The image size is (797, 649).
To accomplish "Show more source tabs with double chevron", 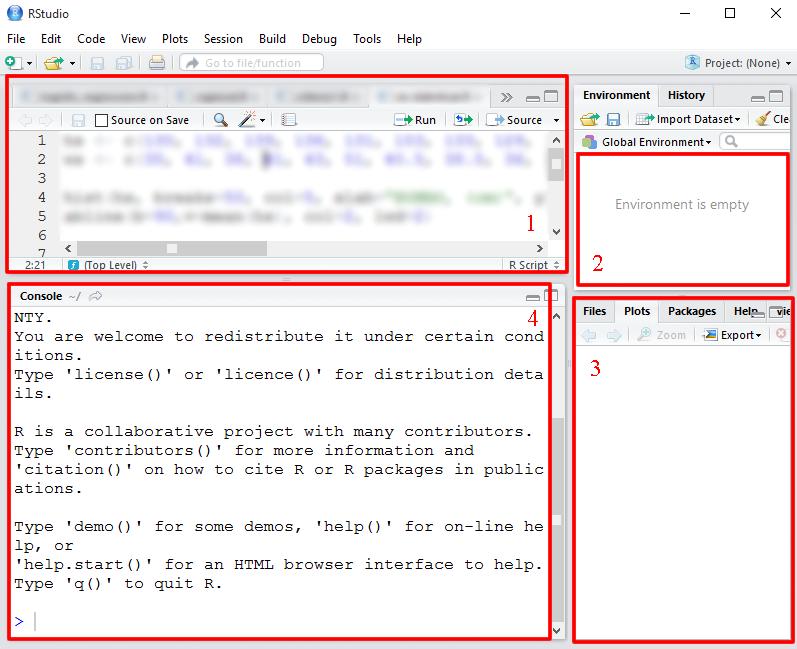I will click(506, 97).
